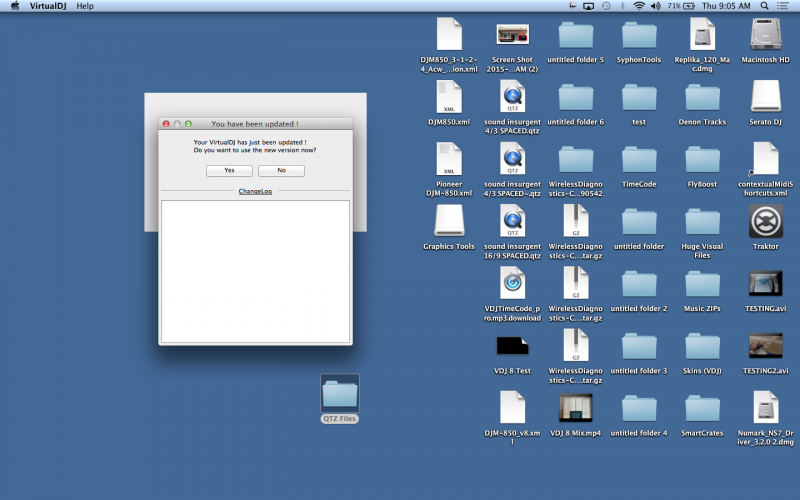
Task: Select sound insurgent 16/9 SPACED.qtz file
Action: tap(512, 221)
